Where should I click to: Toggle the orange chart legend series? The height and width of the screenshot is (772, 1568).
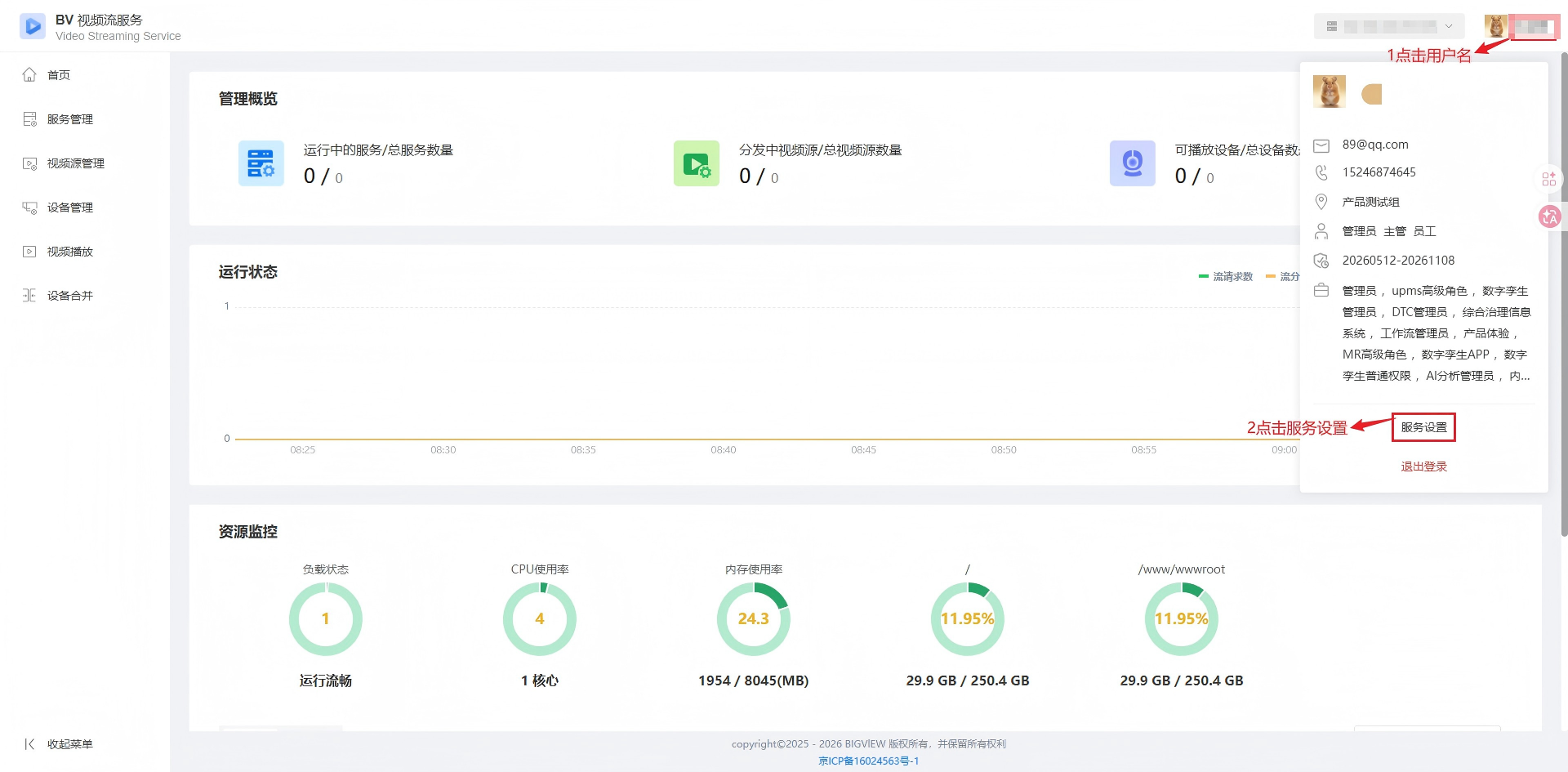(1282, 277)
